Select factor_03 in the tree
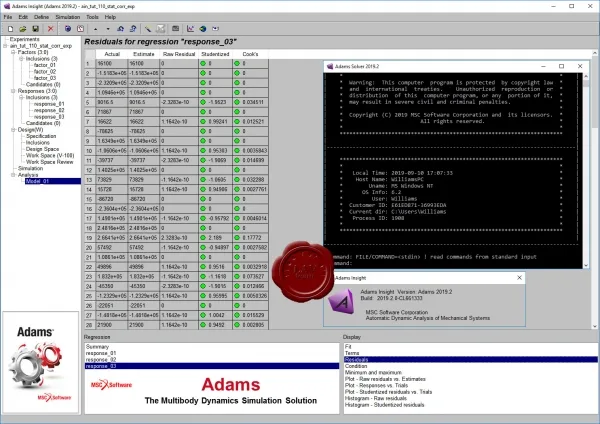 (44, 78)
